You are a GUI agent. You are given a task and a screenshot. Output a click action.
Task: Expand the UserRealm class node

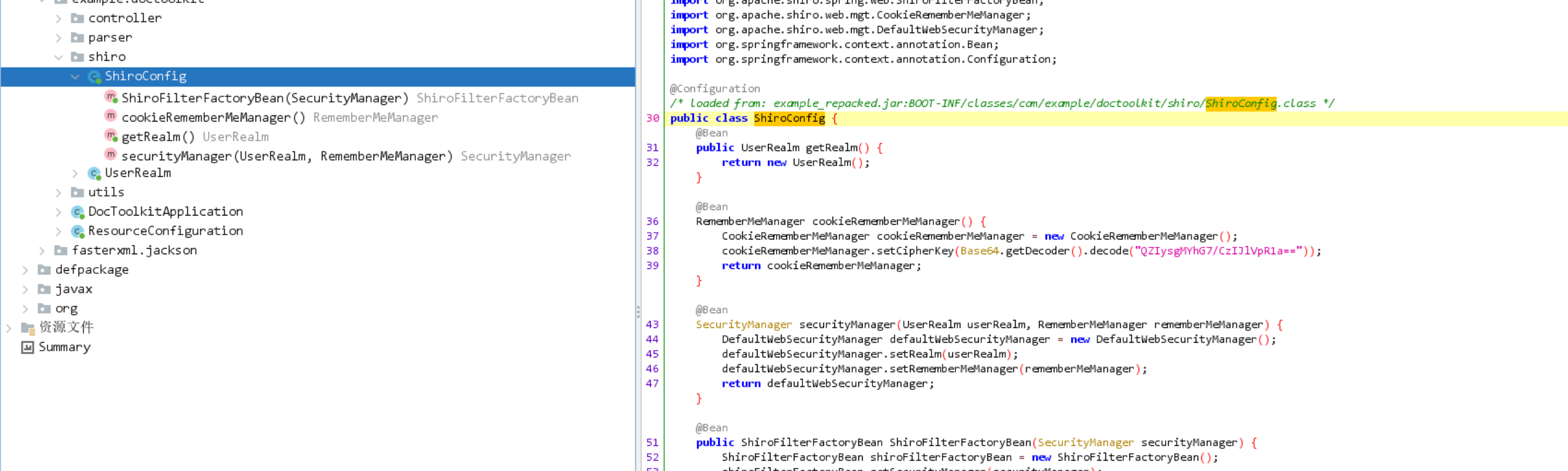pos(75,174)
